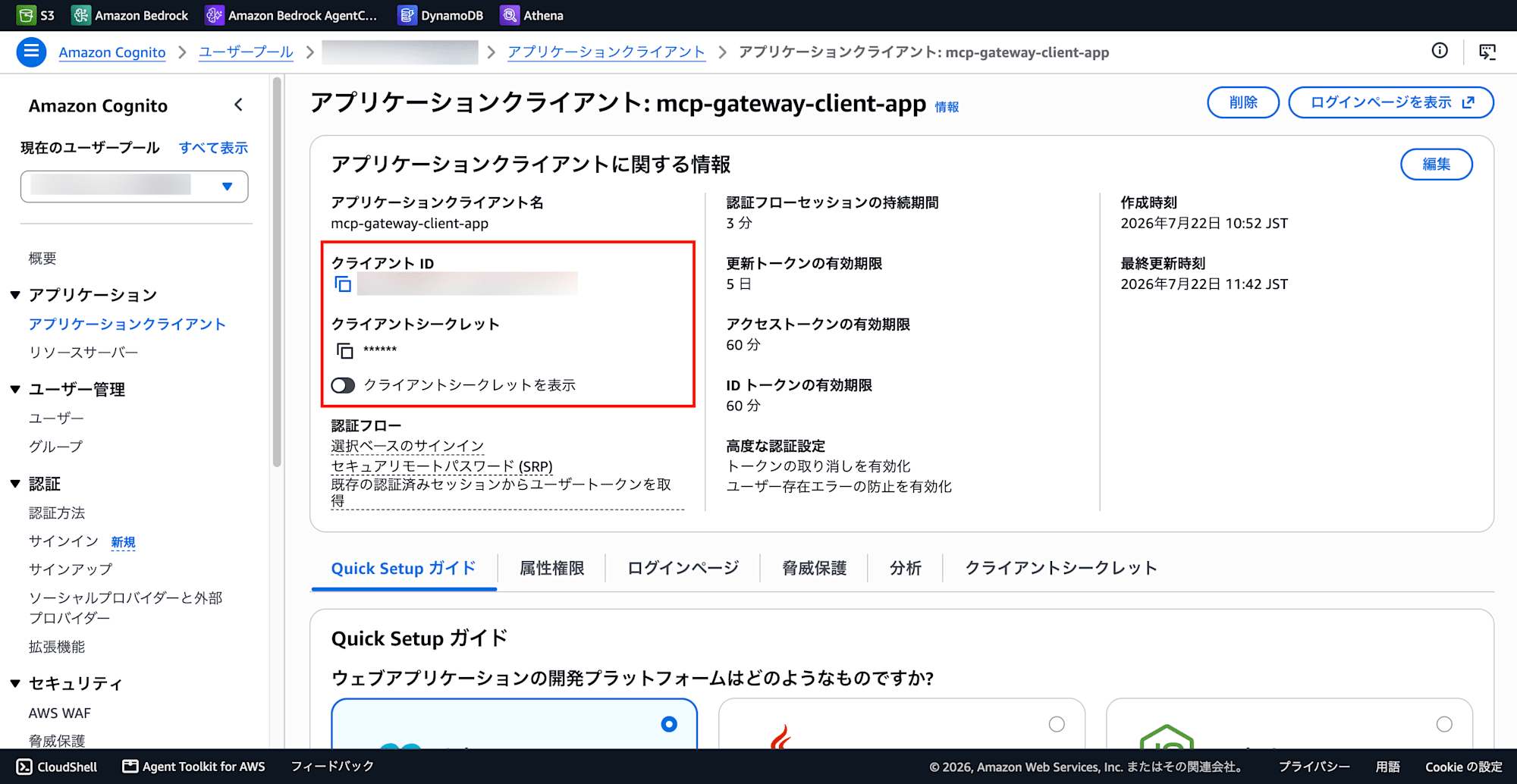Select the first platform radio option
This screenshot has width=1517, height=784.
669,724
